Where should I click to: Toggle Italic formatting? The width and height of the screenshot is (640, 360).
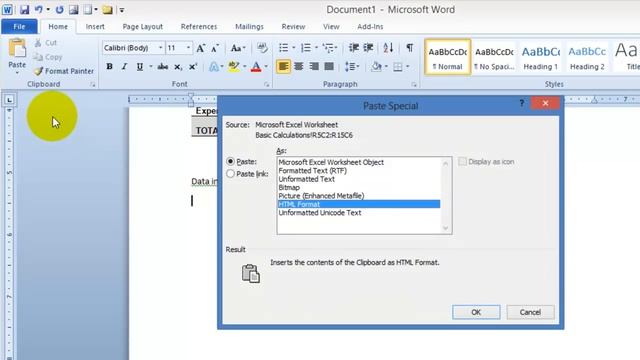tap(124, 67)
